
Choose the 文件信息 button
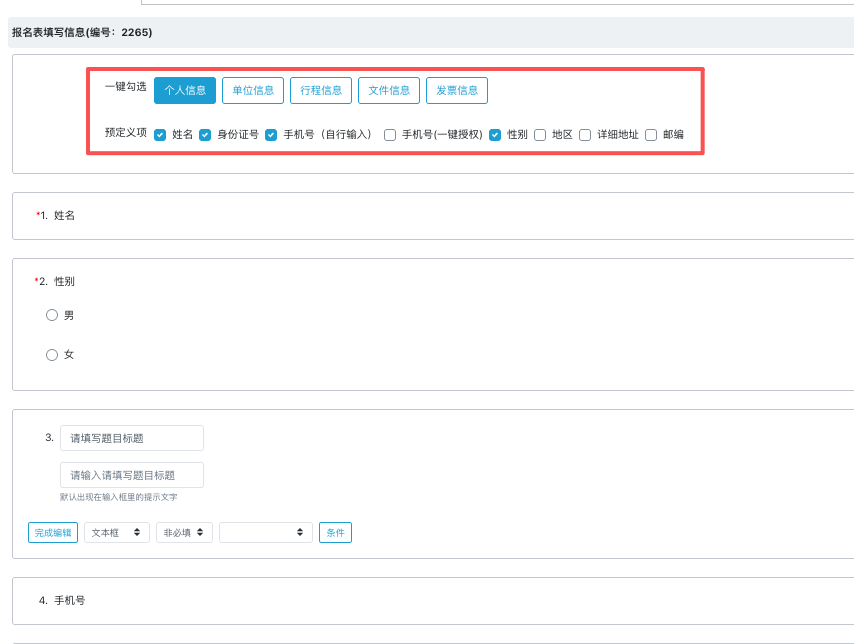(389, 90)
